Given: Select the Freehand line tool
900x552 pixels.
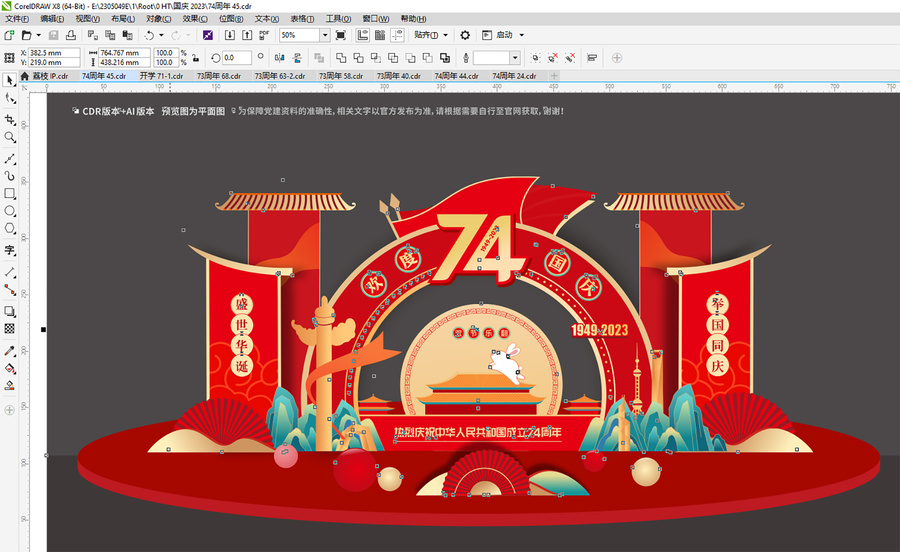Looking at the screenshot, I should click(x=9, y=158).
